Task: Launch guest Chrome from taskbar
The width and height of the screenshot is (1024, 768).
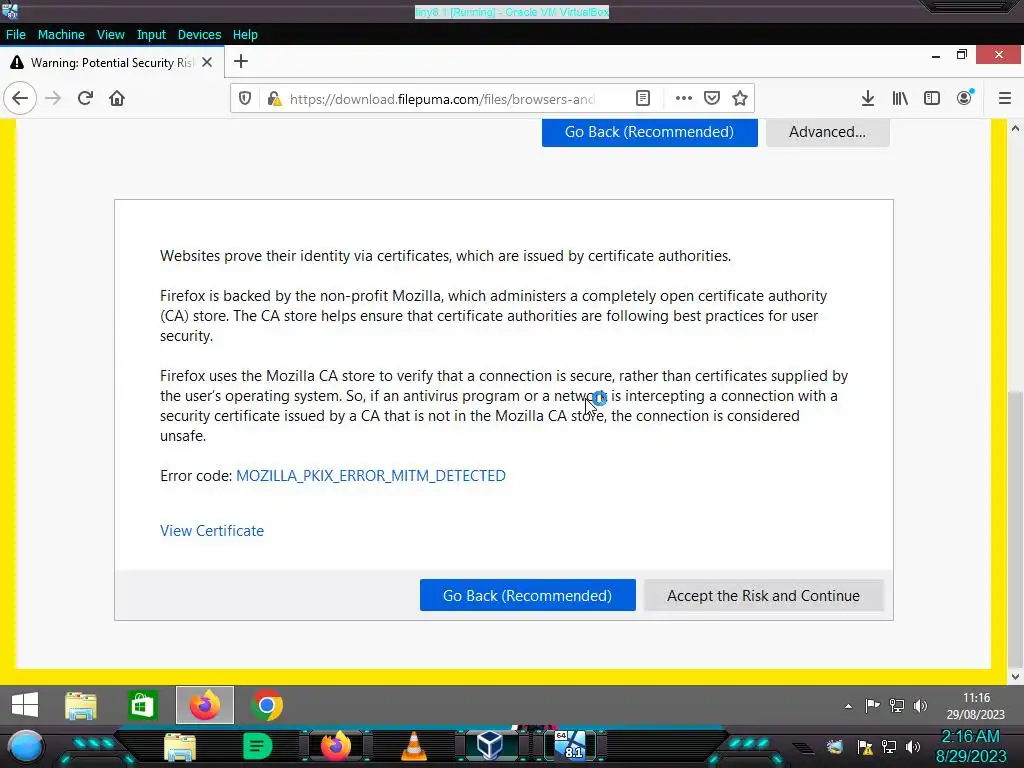Action: pyautogui.click(x=266, y=705)
